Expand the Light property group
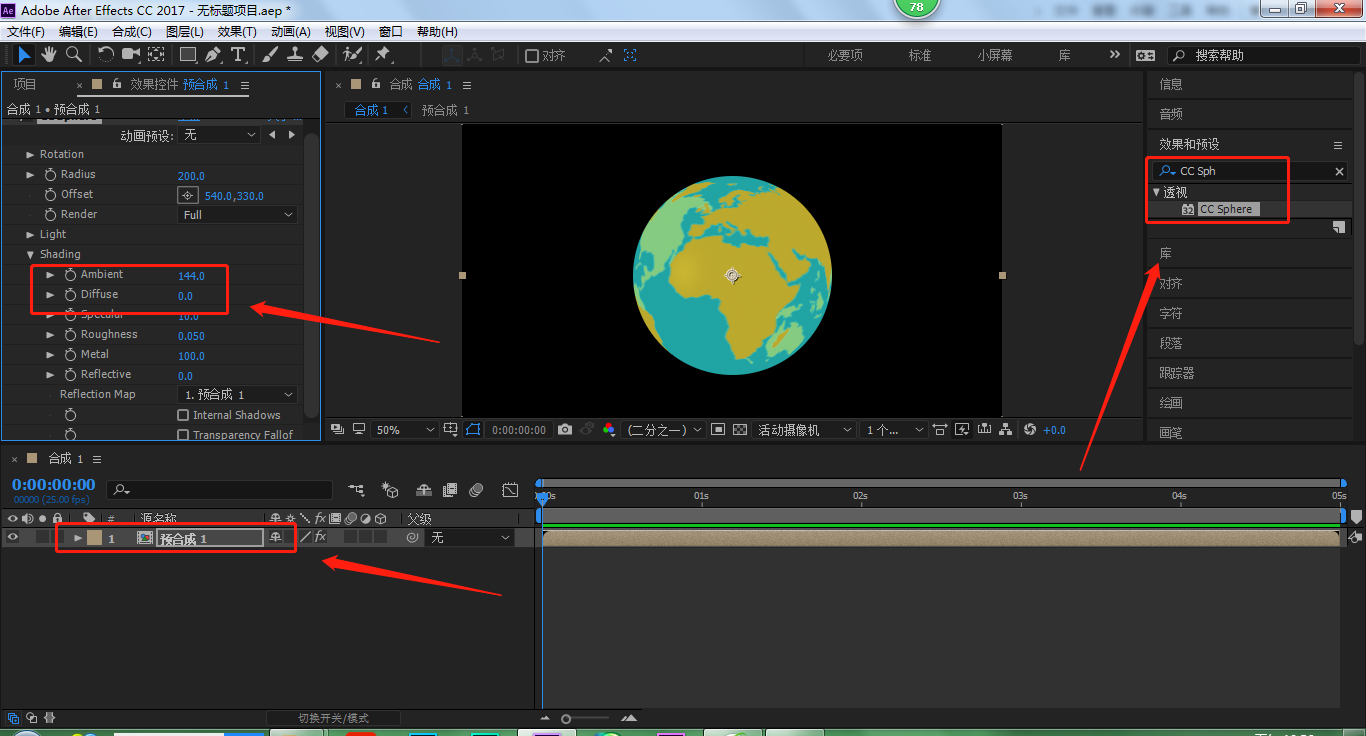Image resolution: width=1366 pixels, height=736 pixels. 30,235
